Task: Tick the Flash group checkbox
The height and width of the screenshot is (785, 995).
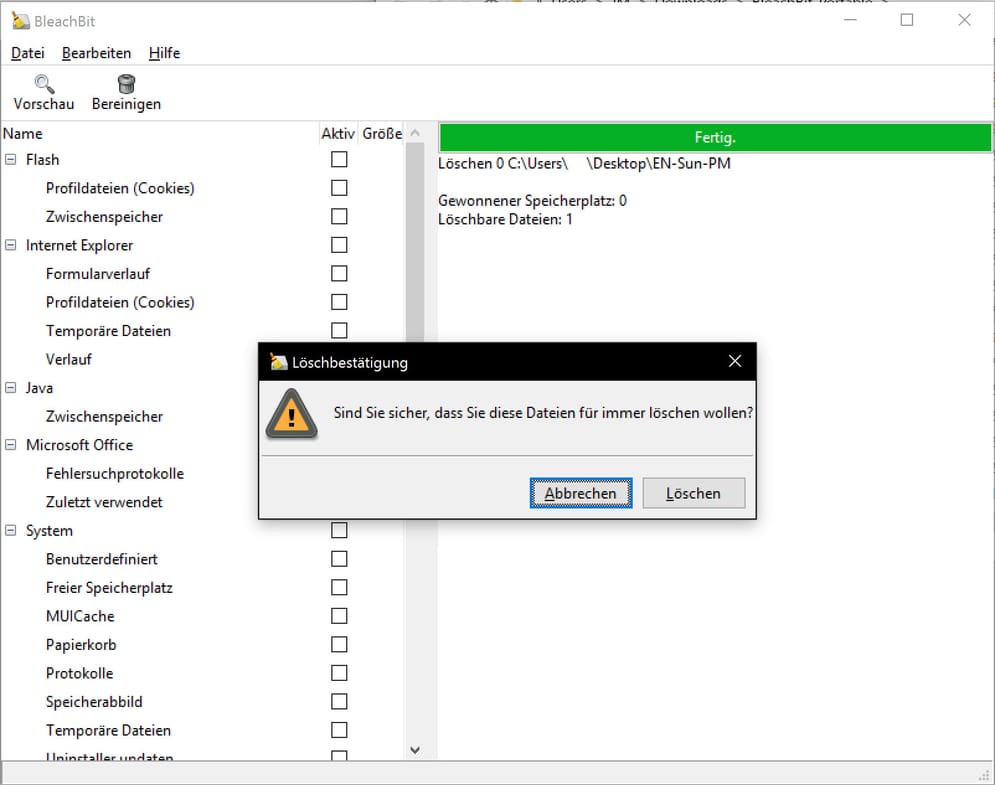Action: click(339, 159)
